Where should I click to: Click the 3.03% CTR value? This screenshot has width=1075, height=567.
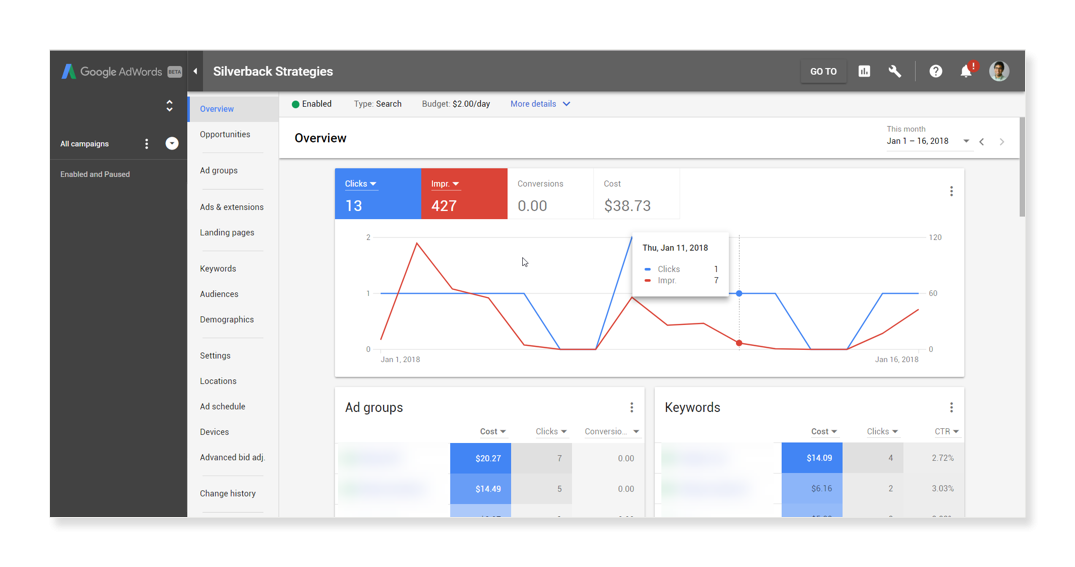coord(943,489)
